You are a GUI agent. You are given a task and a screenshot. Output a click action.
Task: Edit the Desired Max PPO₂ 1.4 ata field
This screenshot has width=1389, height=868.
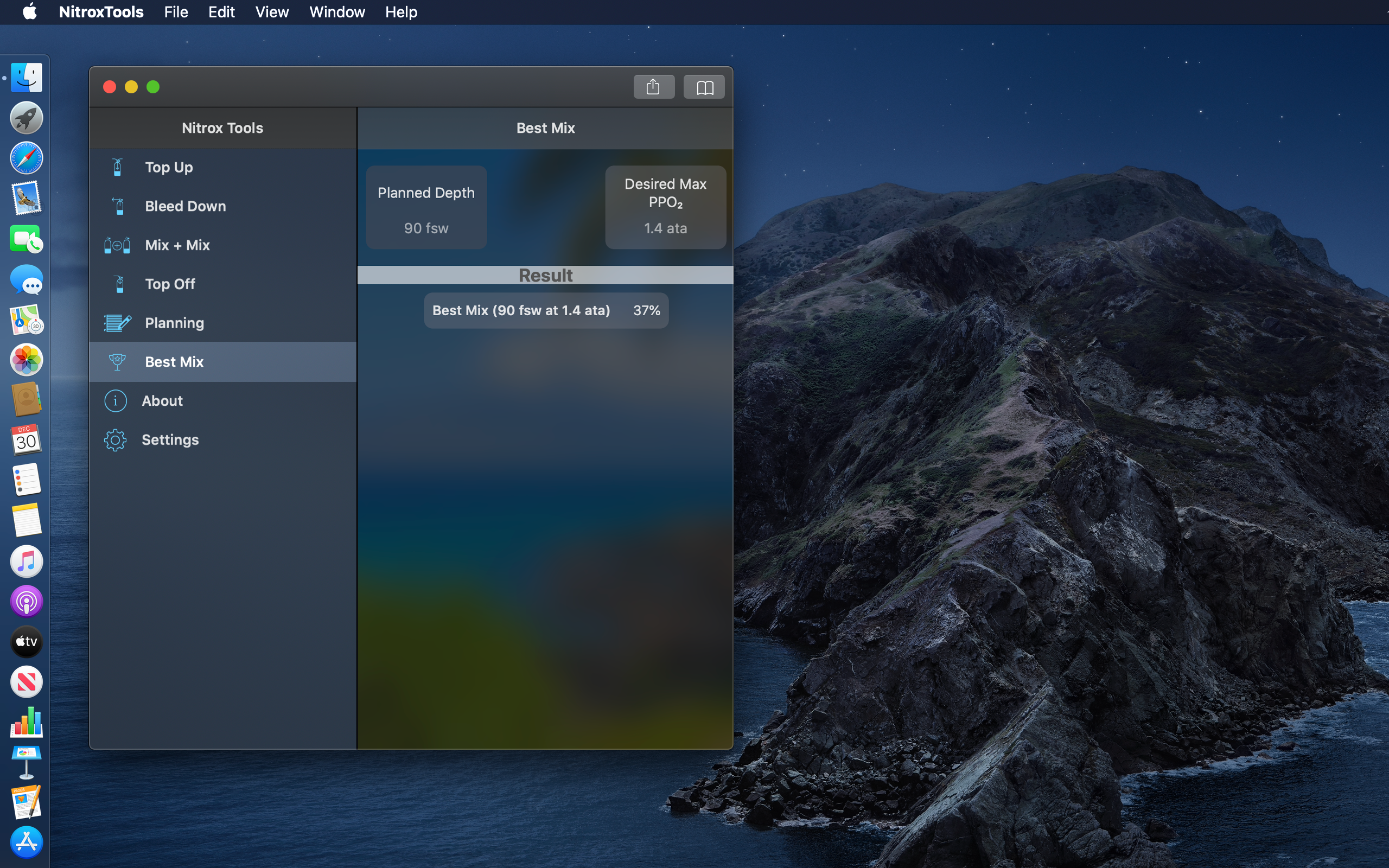[x=666, y=207]
